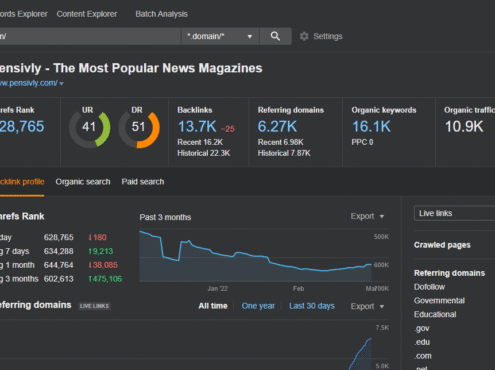Click the 634,288 avg 7 days value

(58, 251)
